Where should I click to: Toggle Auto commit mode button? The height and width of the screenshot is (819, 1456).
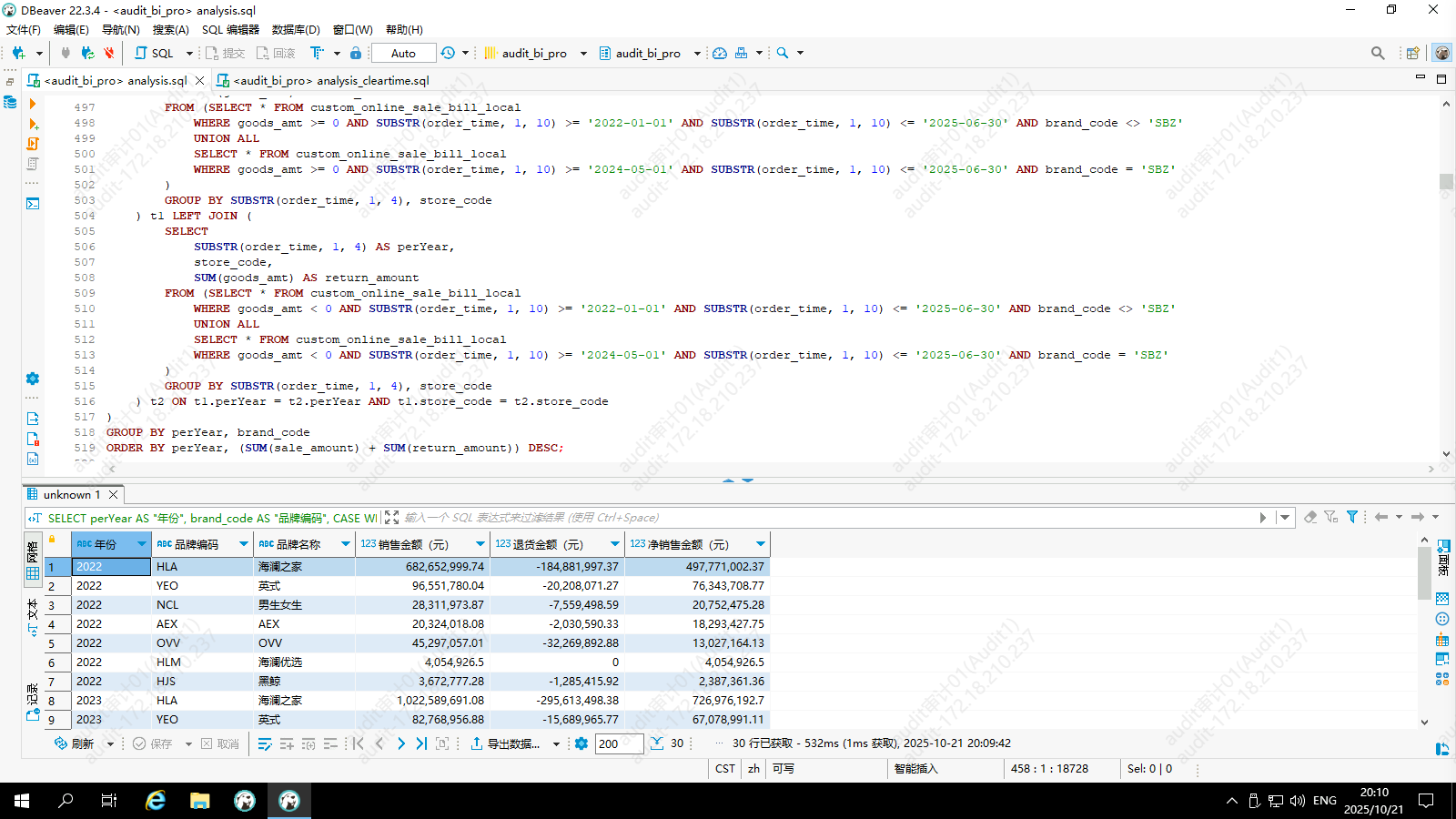click(x=403, y=53)
